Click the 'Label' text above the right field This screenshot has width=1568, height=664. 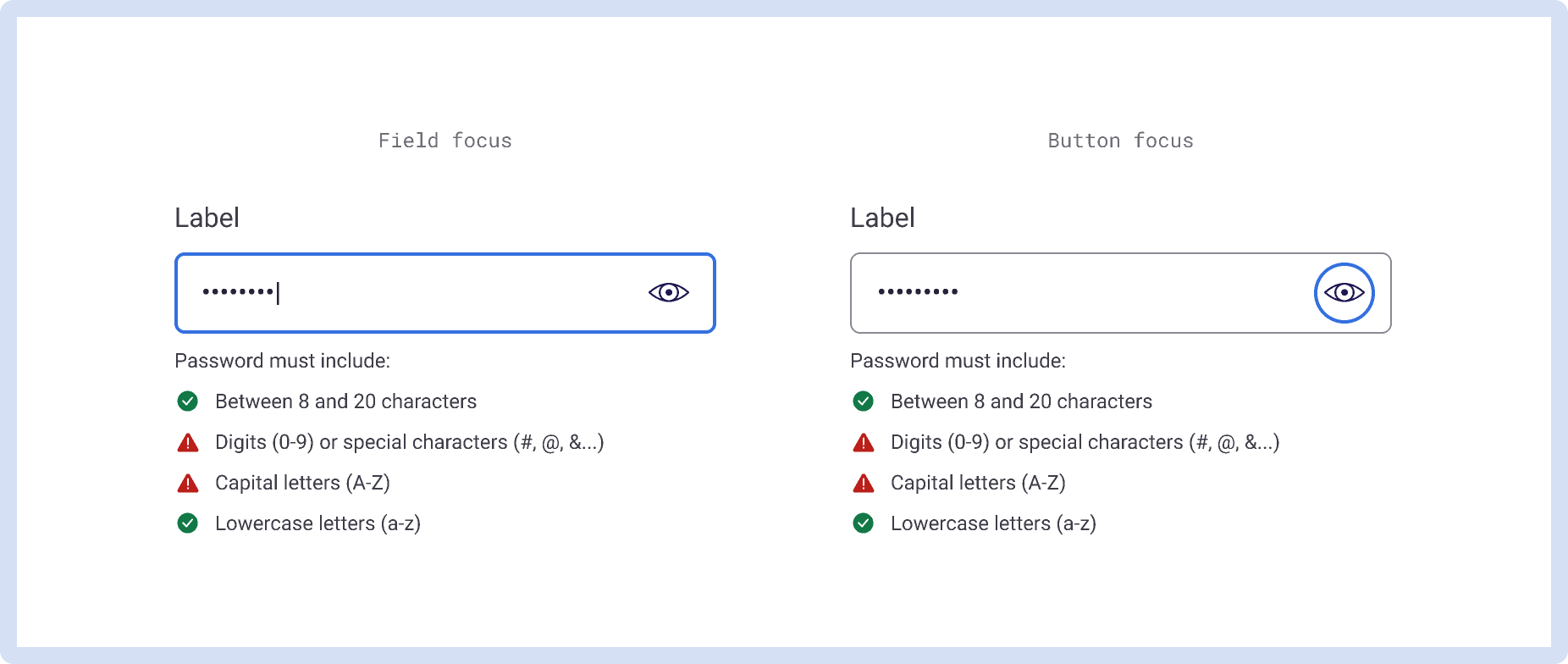[882, 219]
